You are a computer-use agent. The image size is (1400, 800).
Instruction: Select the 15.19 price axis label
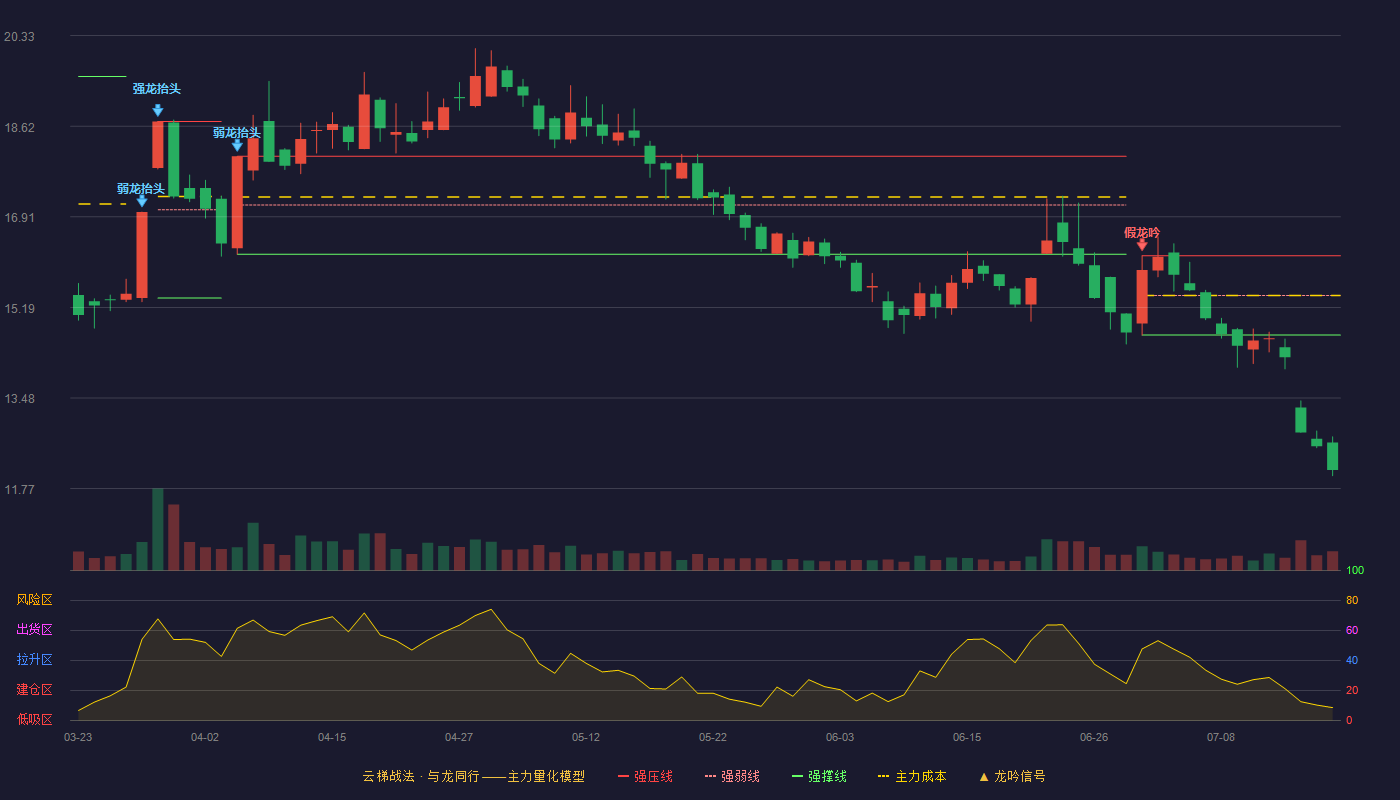[x=19, y=309]
